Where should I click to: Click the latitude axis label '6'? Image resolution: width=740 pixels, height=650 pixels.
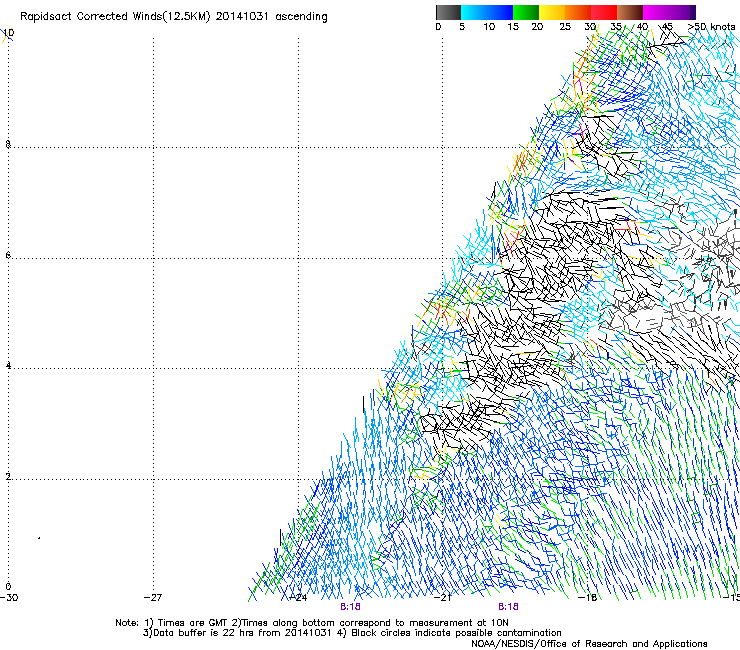pyautogui.click(x=8, y=255)
